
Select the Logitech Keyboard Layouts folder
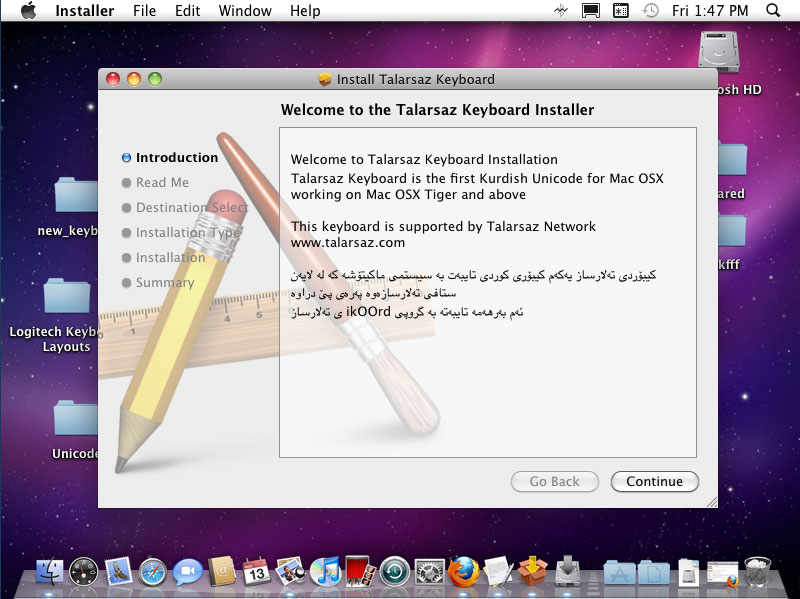[x=67, y=296]
